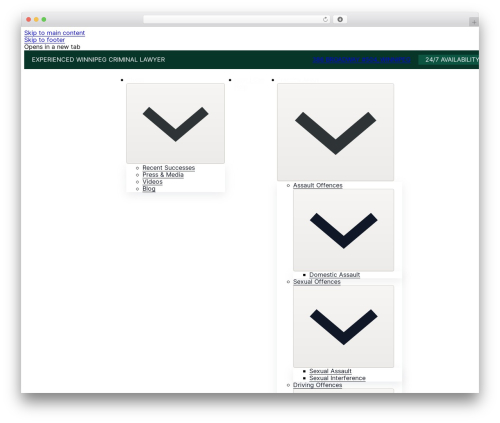Expand the large chevron above Assault Offences
This screenshot has height=423, width=500.
click(335, 132)
